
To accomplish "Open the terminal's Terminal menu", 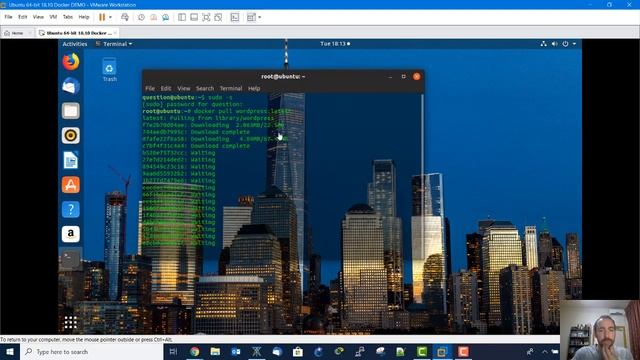I will tap(231, 88).
